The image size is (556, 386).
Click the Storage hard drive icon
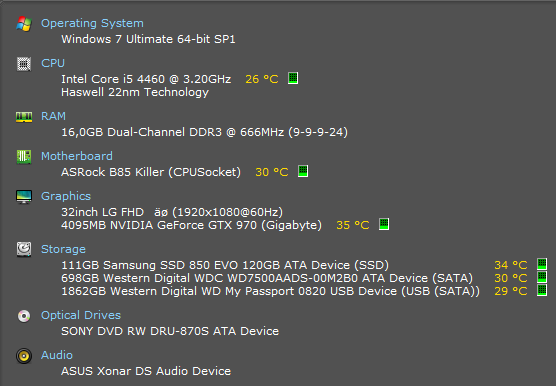click(x=24, y=249)
